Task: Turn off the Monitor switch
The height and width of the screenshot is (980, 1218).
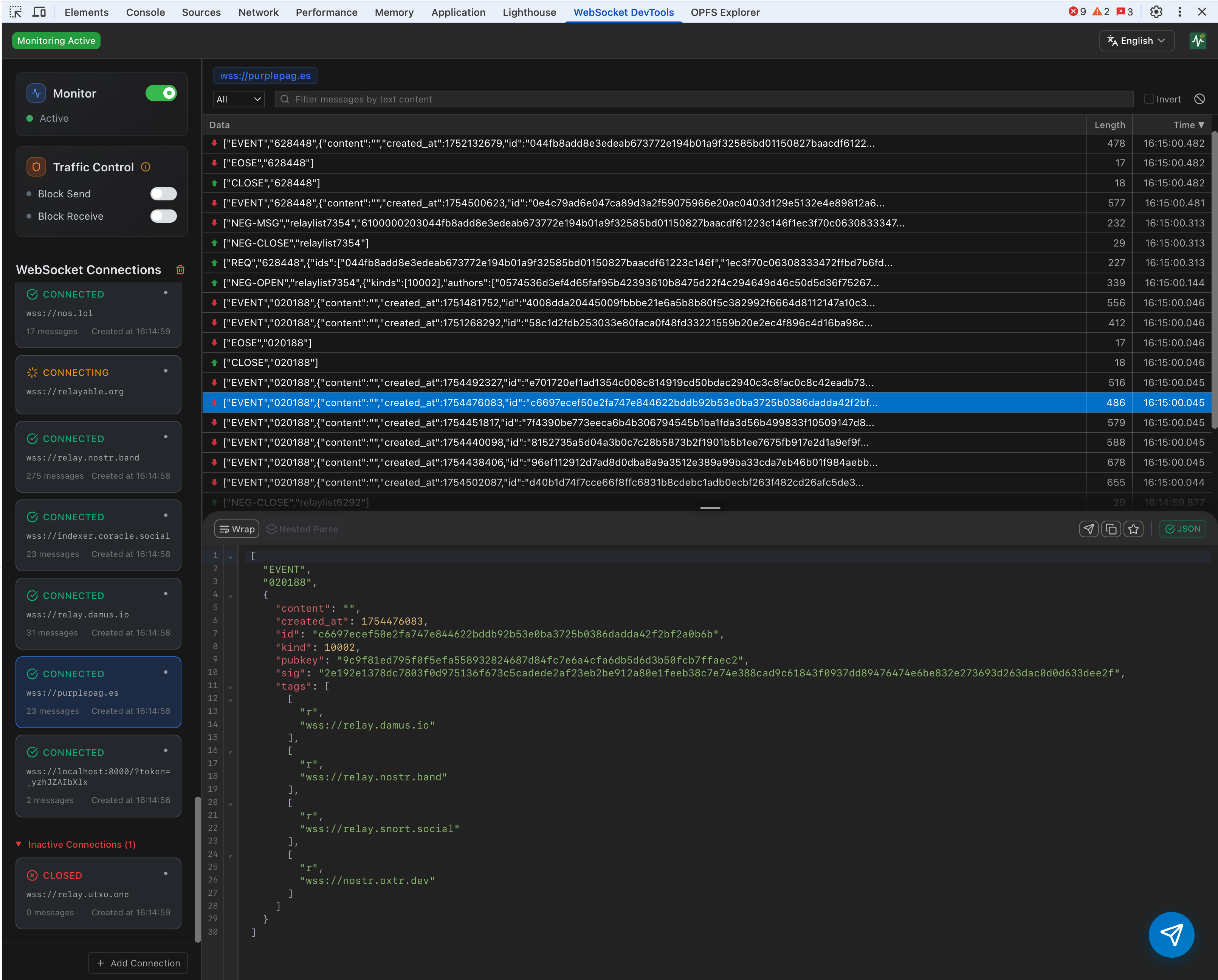Action: click(x=161, y=93)
